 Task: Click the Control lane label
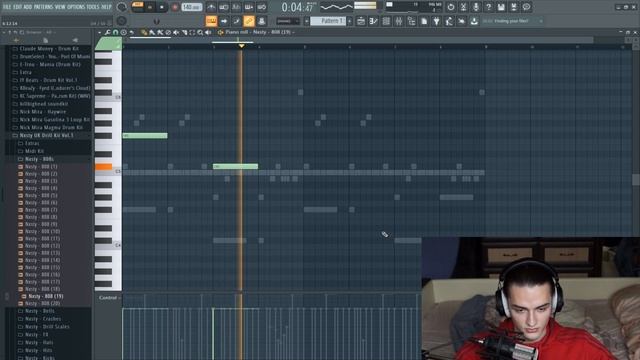[x=108, y=298]
